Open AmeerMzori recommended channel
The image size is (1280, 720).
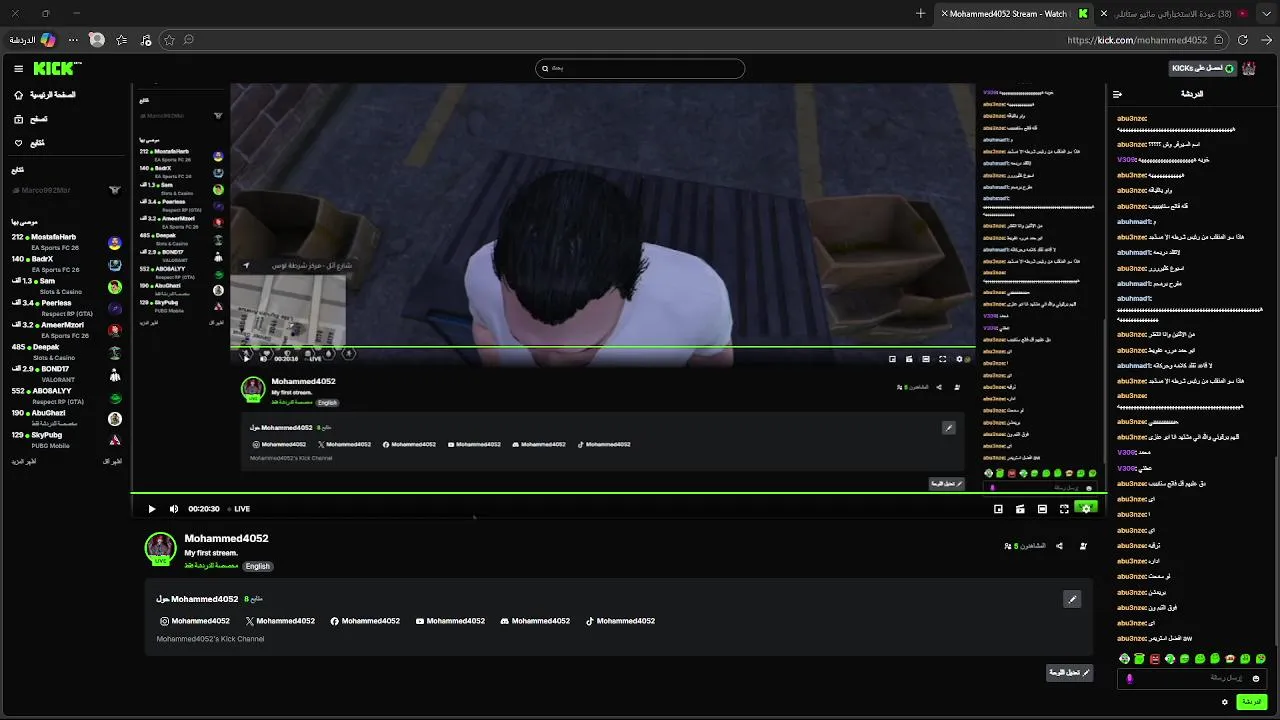click(x=66, y=330)
